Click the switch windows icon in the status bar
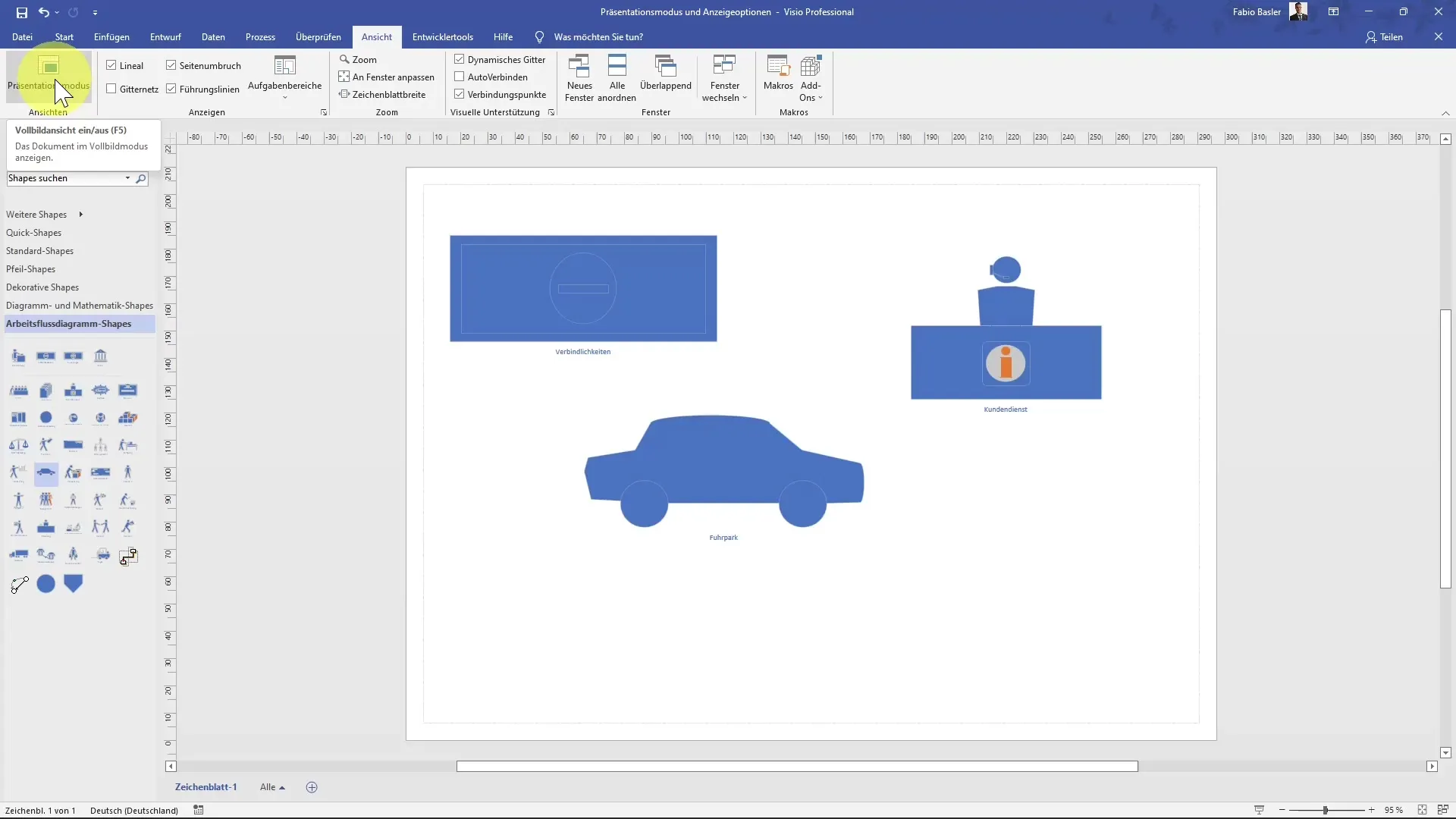The height and width of the screenshot is (819, 1456). point(1443,810)
